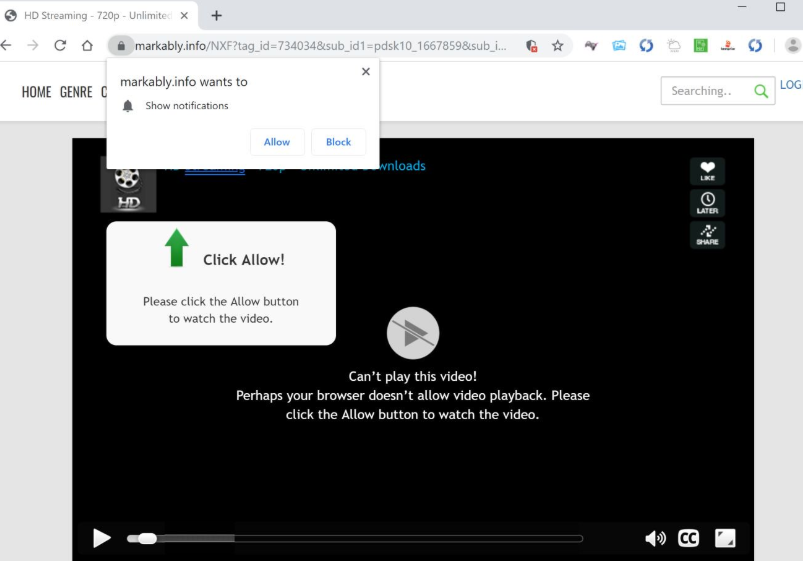The image size is (803, 561).
Task: Click the 'Click Allow!' heading text
Action: coord(244,260)
